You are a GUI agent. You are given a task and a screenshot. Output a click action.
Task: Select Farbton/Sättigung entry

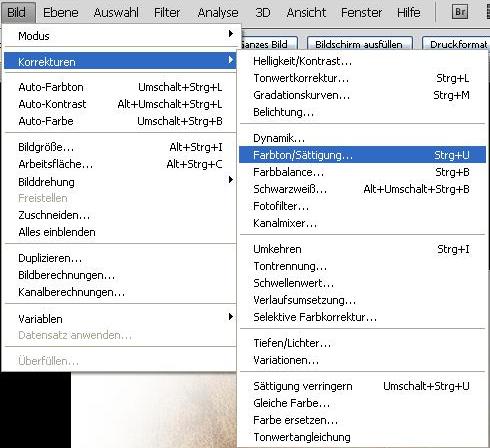click(x=362, y=155)
